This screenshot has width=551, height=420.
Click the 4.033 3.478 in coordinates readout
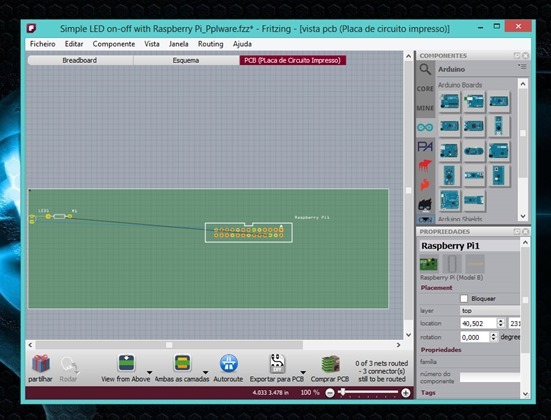[x=271, y=393]
